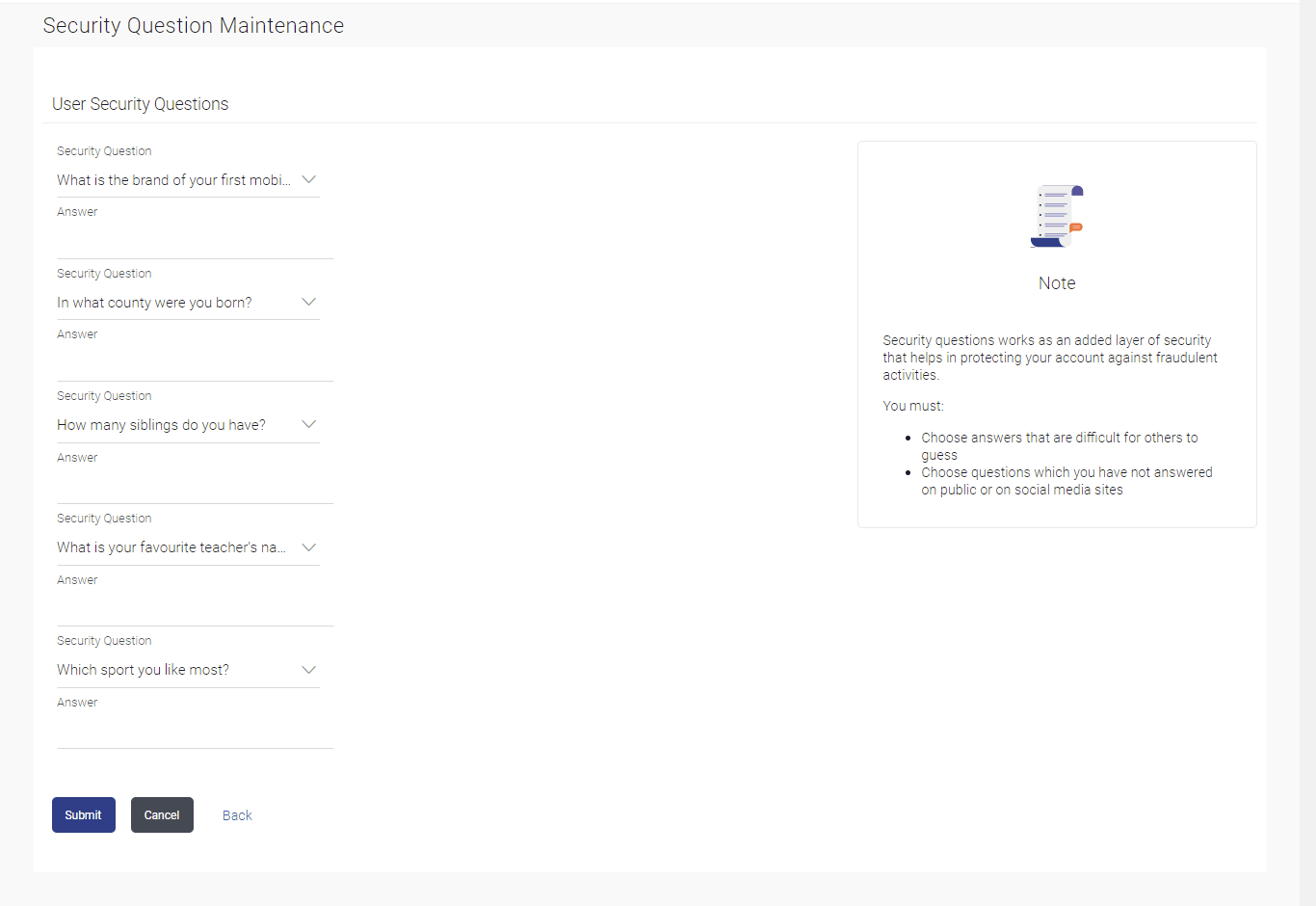Focus the Answer field for favourite teacher question
The image size is (1316, 906).
(195, 608)
